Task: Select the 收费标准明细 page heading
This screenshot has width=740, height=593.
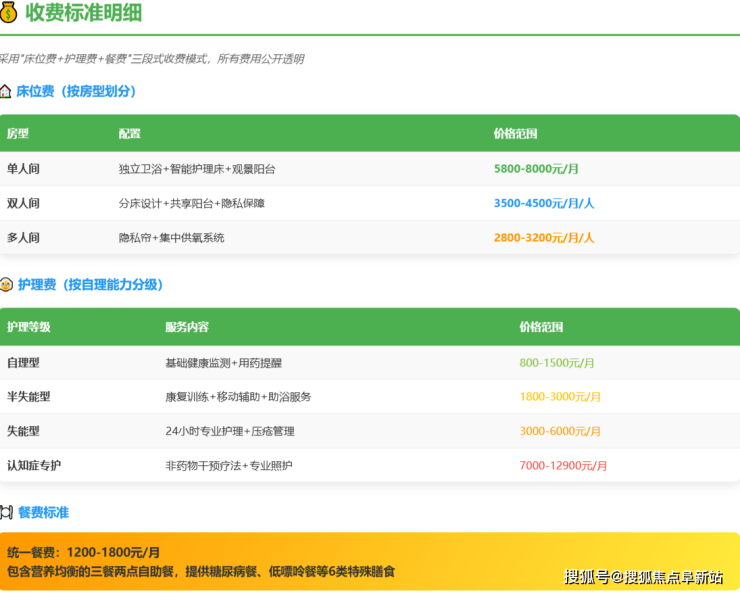Action: pyautogui.click(x=84, y=13)
